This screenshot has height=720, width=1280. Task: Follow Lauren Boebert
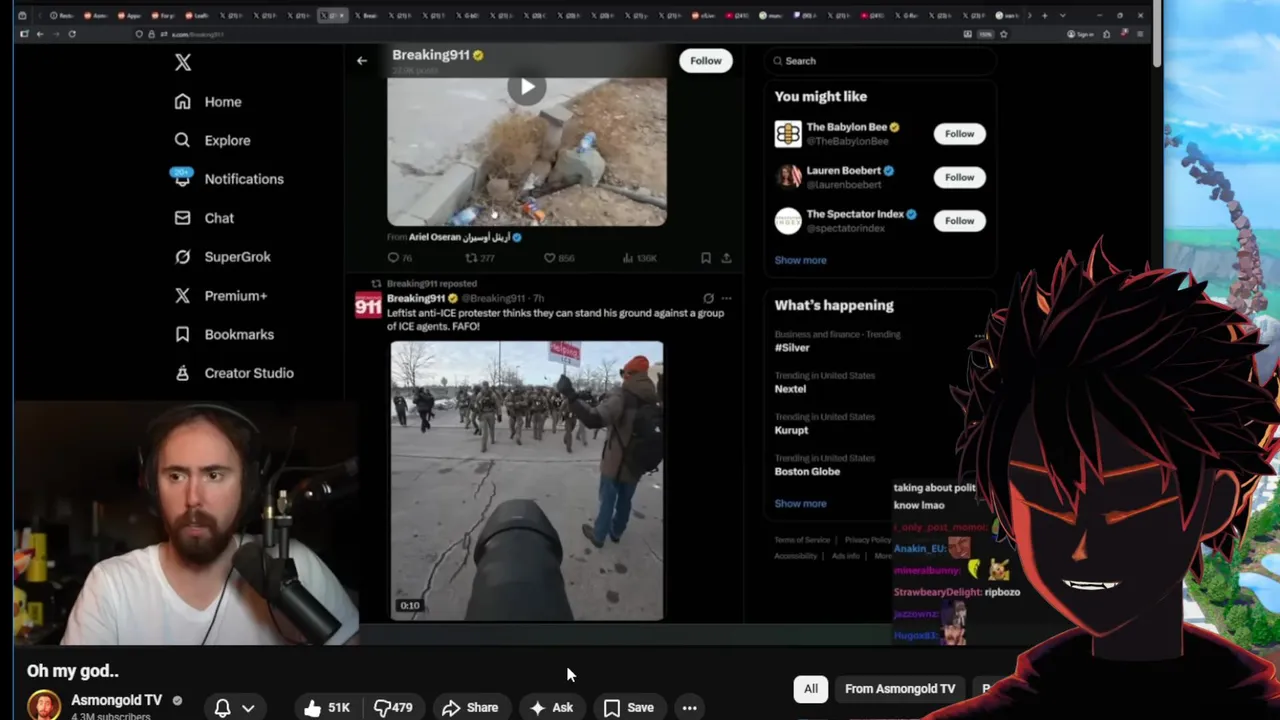point(959,177)
